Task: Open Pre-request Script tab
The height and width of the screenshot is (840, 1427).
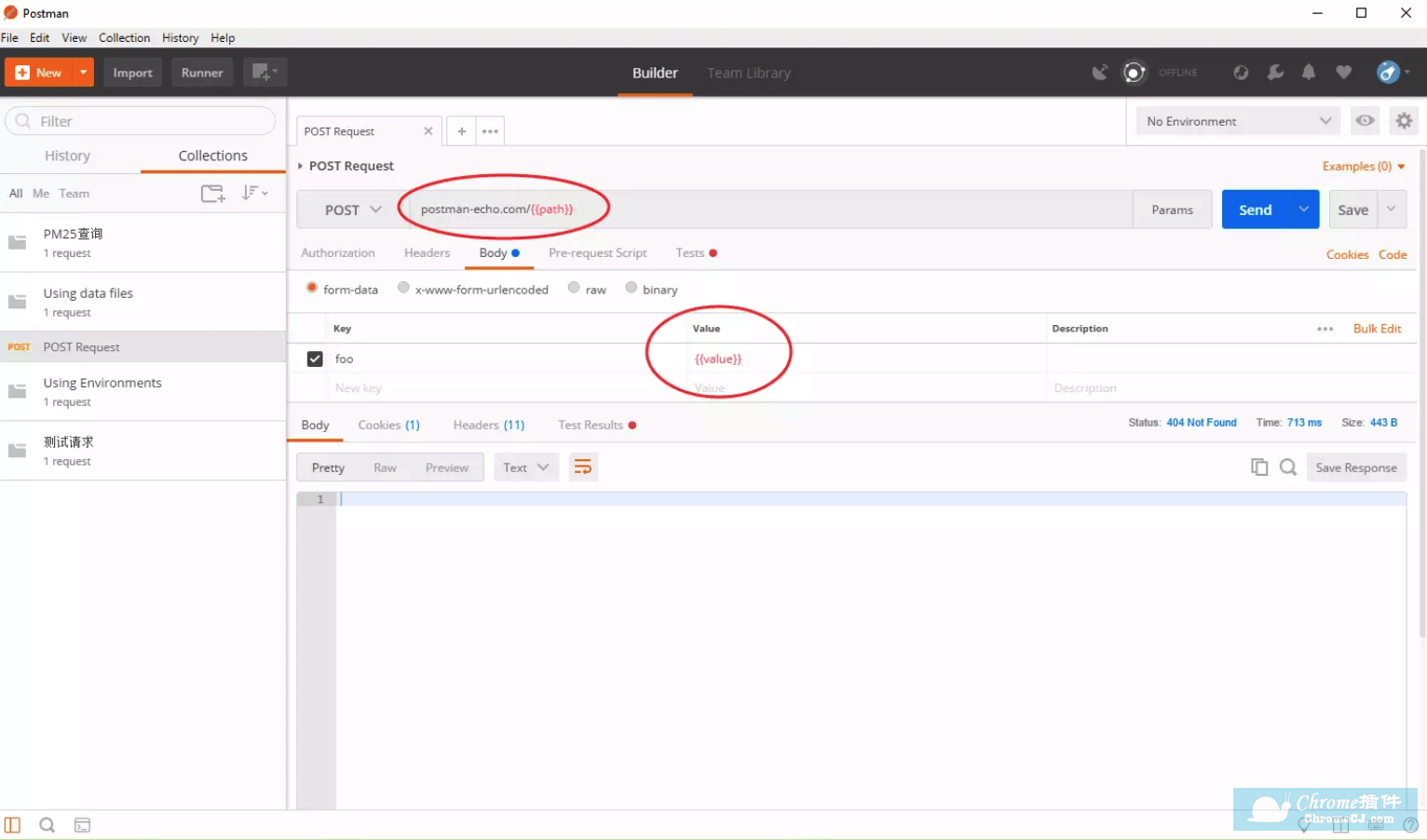Action: click(598, 252)
